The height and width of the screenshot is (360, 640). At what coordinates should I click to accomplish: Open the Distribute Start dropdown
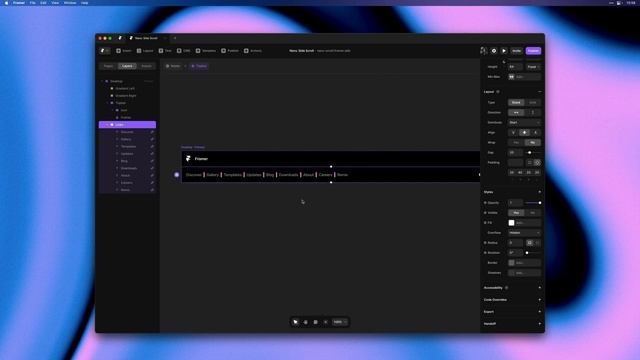tap(524, 122)
